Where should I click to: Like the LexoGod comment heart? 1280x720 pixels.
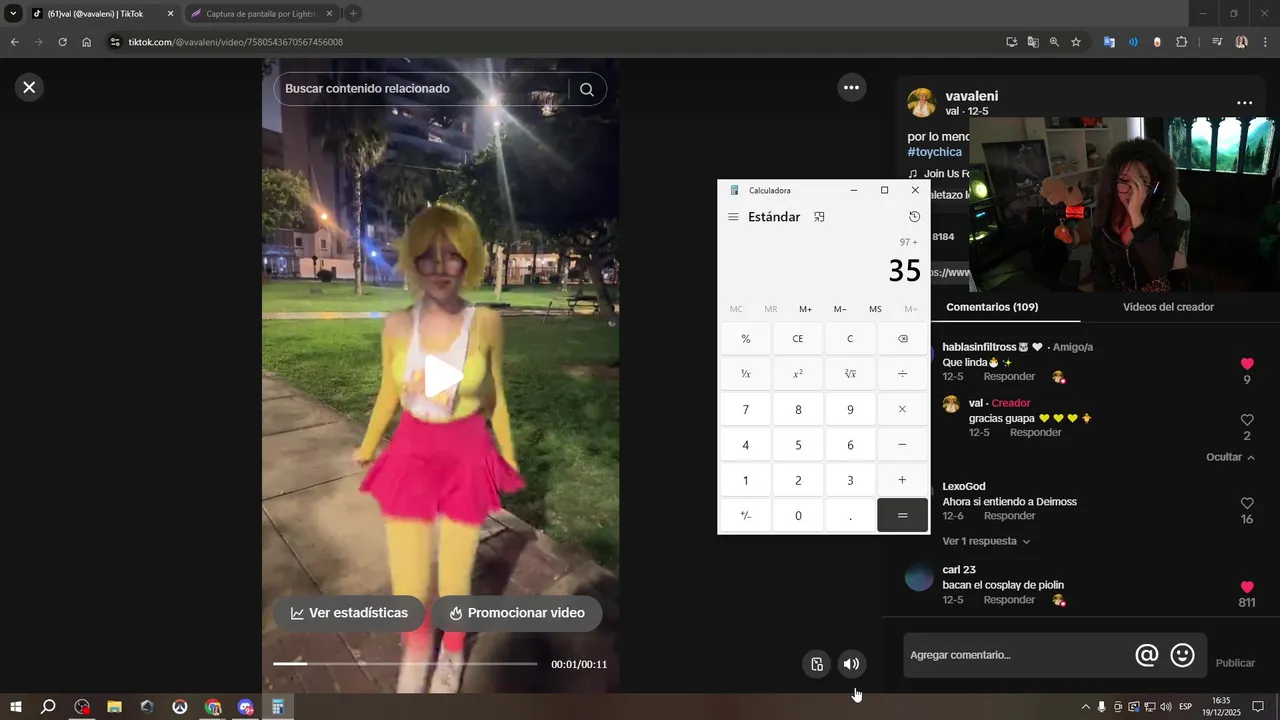[x=1247, y=503]
